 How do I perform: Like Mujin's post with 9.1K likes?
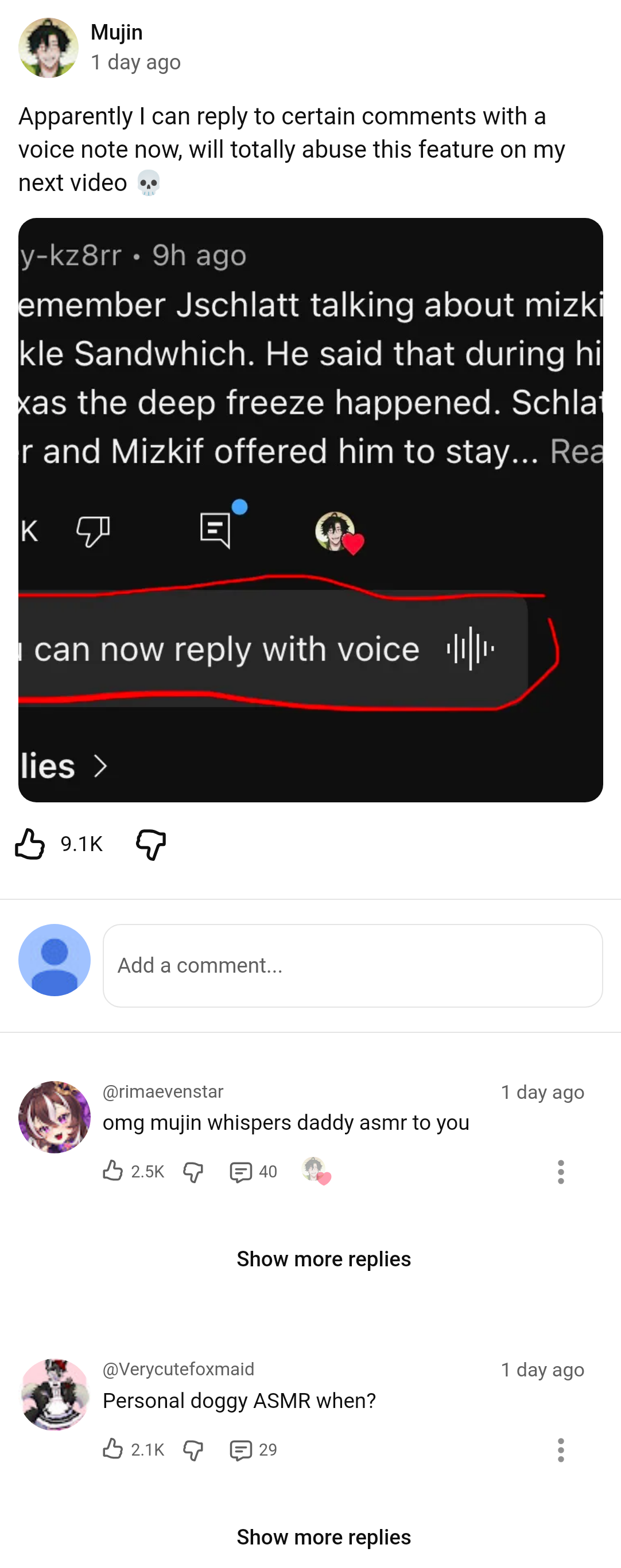30,844
